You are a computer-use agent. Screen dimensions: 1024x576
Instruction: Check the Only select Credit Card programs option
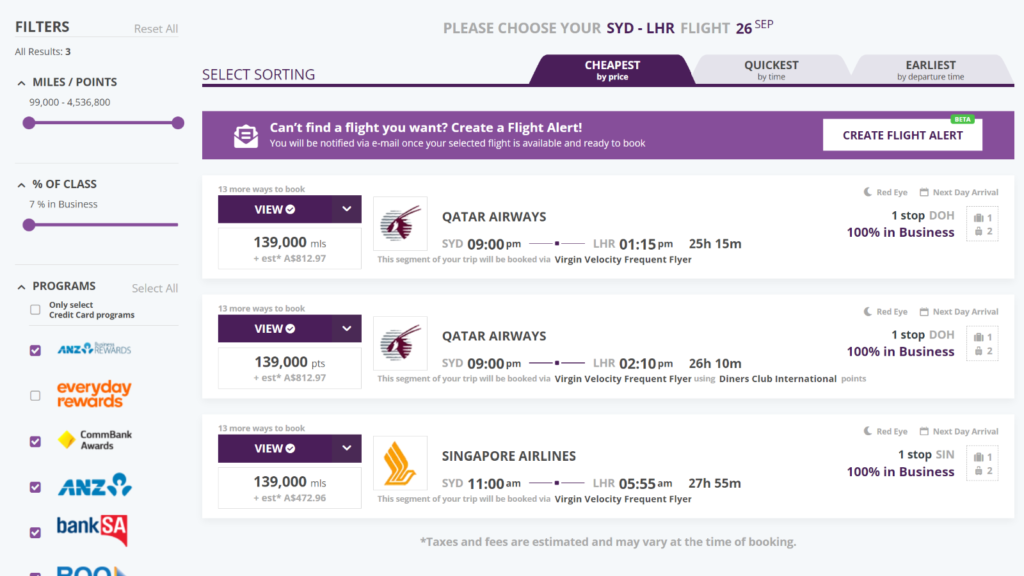click(x=33, y=309)
